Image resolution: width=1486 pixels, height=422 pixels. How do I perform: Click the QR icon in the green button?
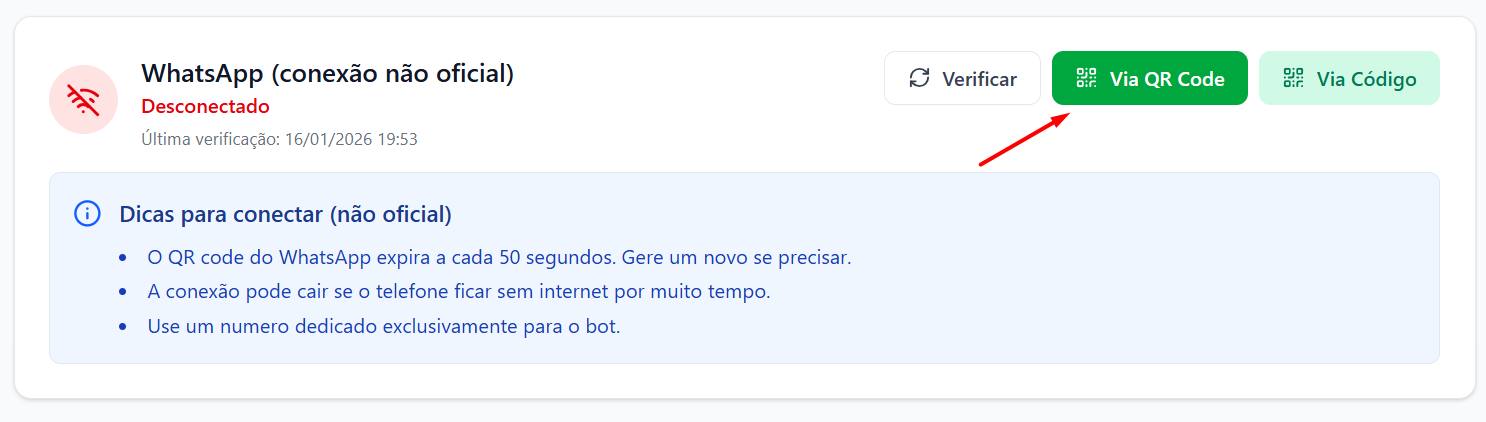point(1086,78)
